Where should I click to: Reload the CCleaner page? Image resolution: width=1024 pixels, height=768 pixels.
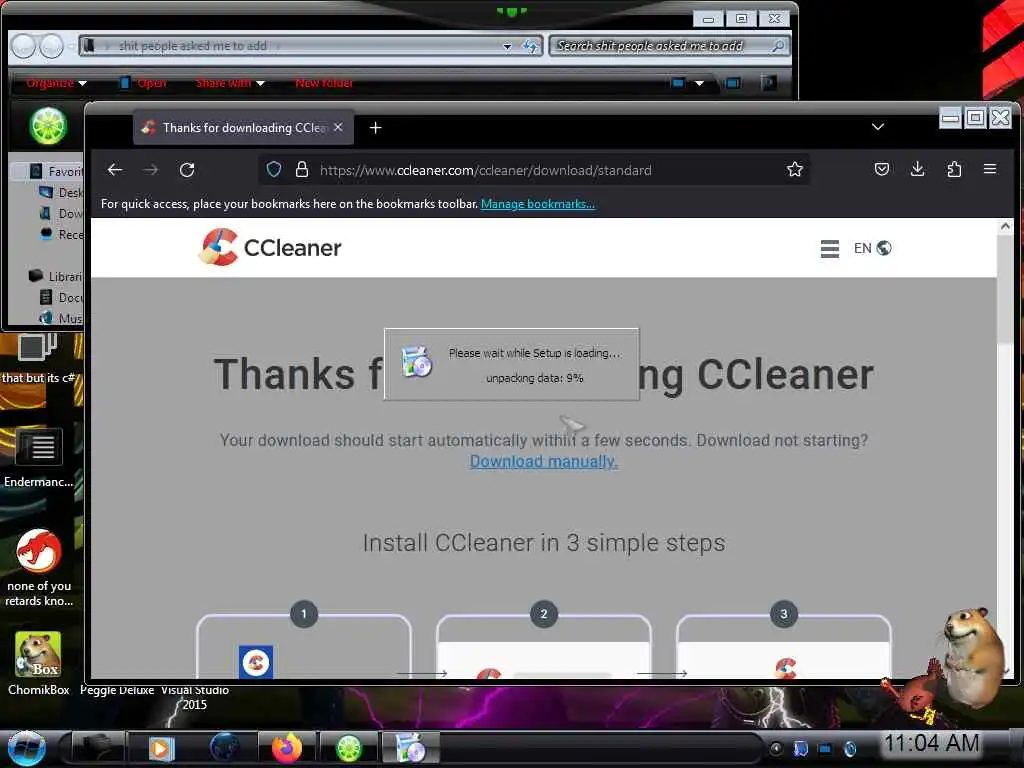coord(187,170)
